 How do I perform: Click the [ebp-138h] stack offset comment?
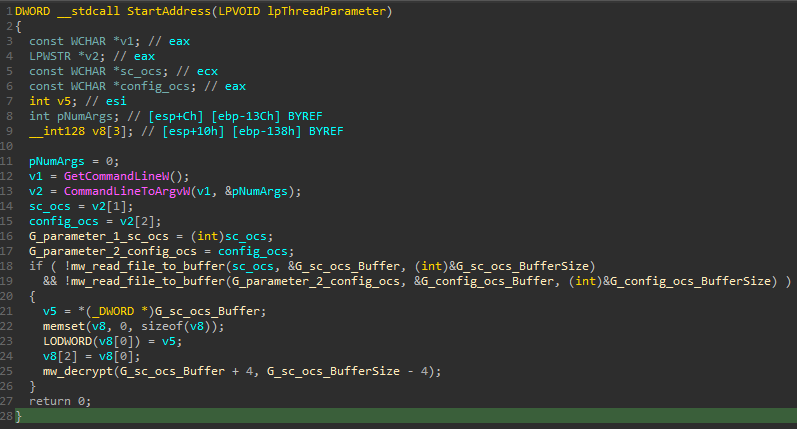[x=267, y=131]
